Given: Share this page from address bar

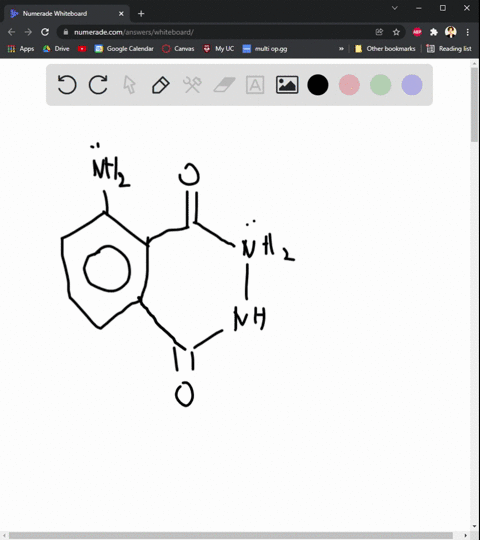Looking at the screenshot, I should [x=379, y=32].
